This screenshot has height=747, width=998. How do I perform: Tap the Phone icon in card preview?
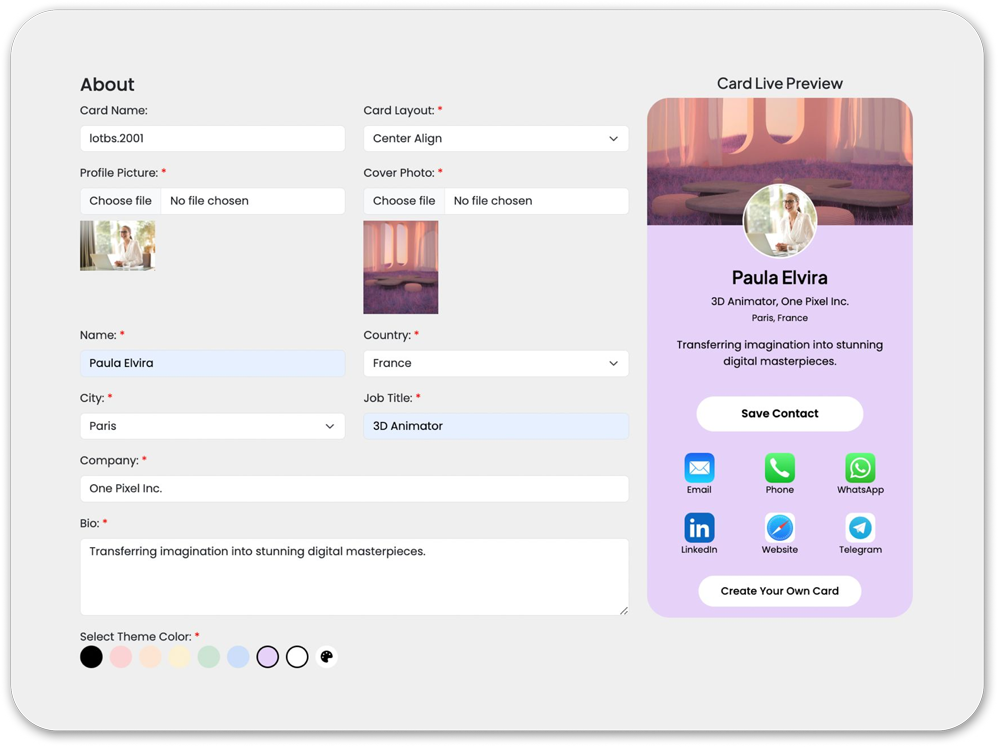[x=780, y=468]
